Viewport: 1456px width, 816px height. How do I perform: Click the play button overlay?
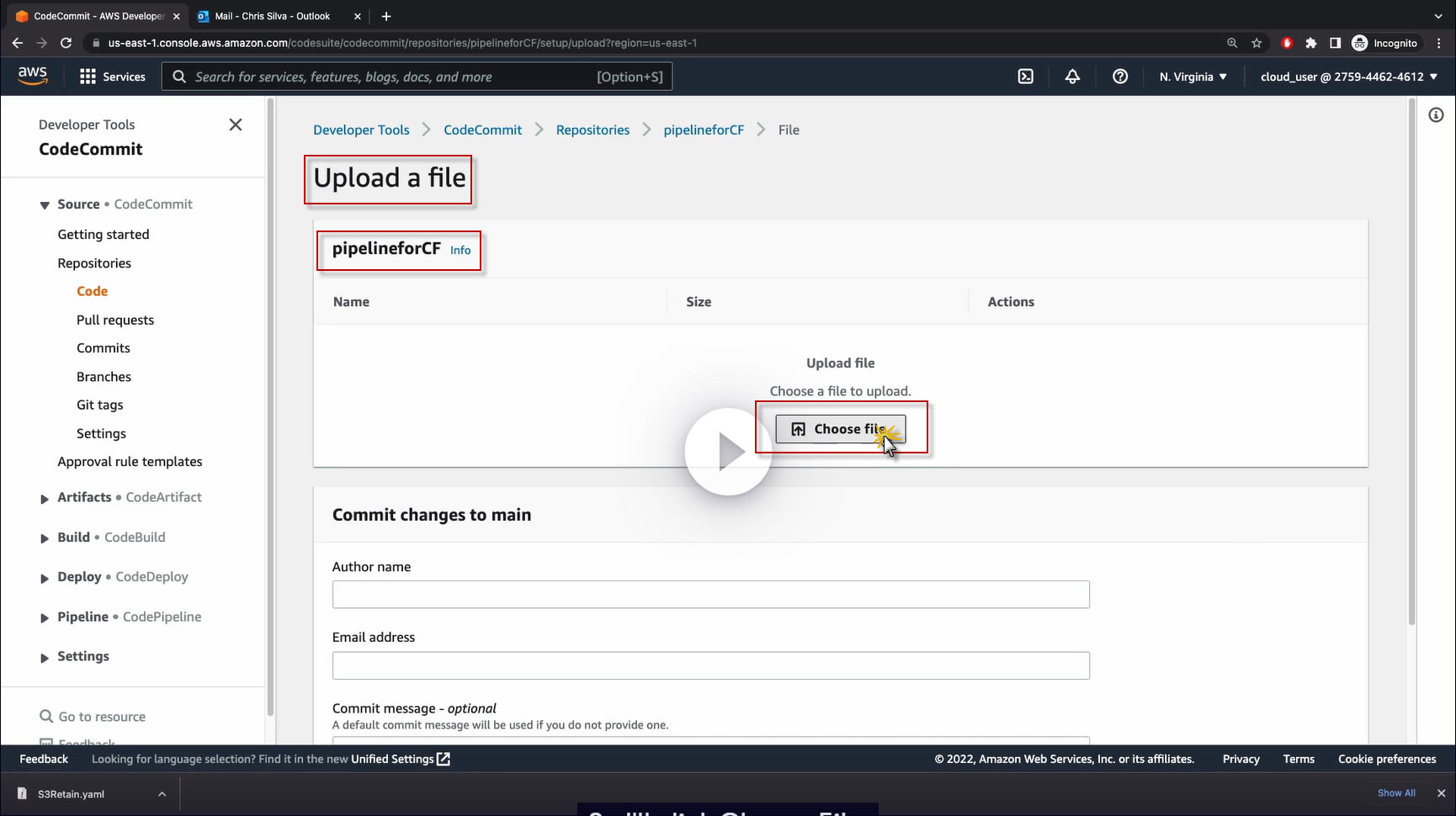click(728, 452)
